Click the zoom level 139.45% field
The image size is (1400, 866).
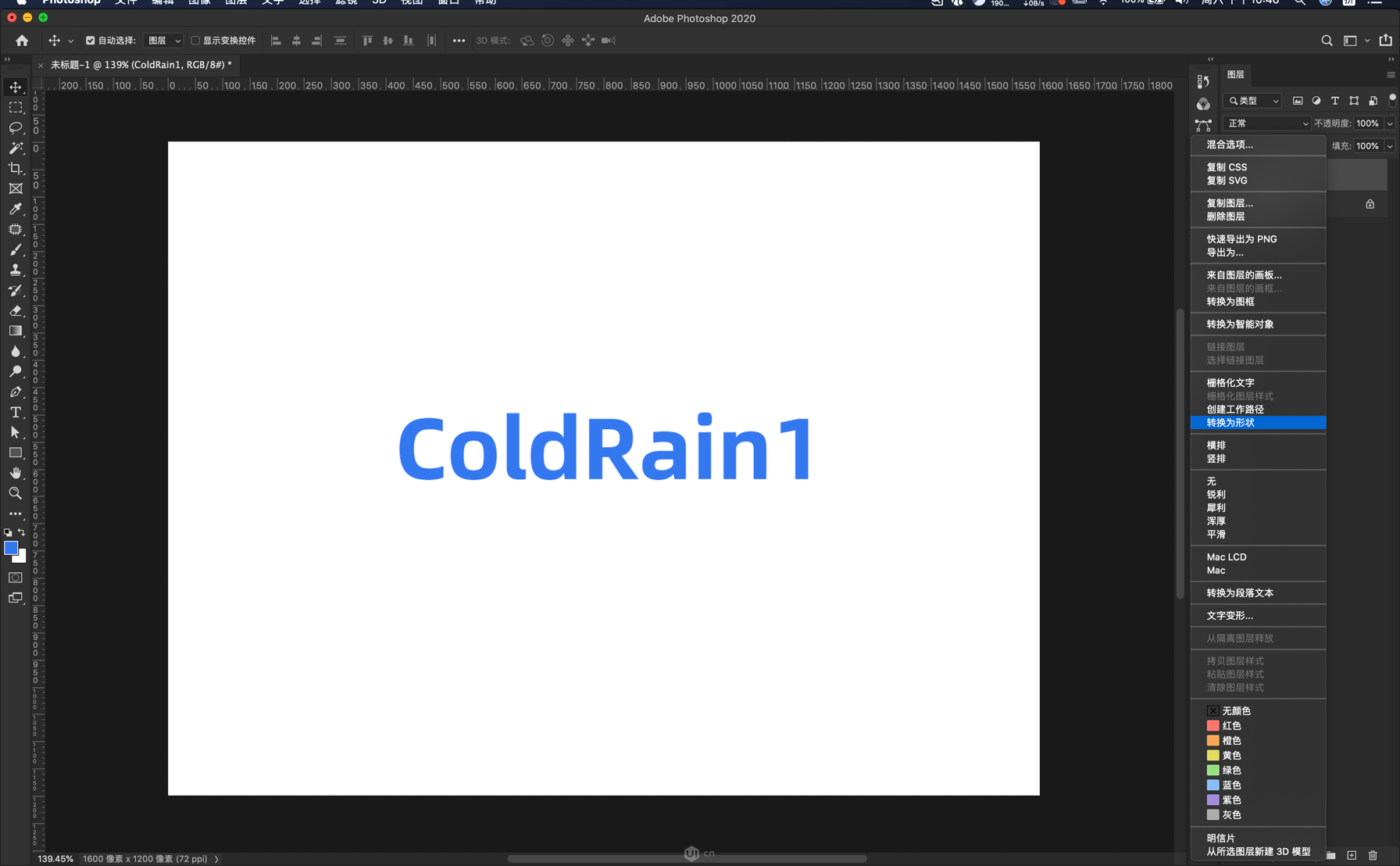tap(55, 859)
